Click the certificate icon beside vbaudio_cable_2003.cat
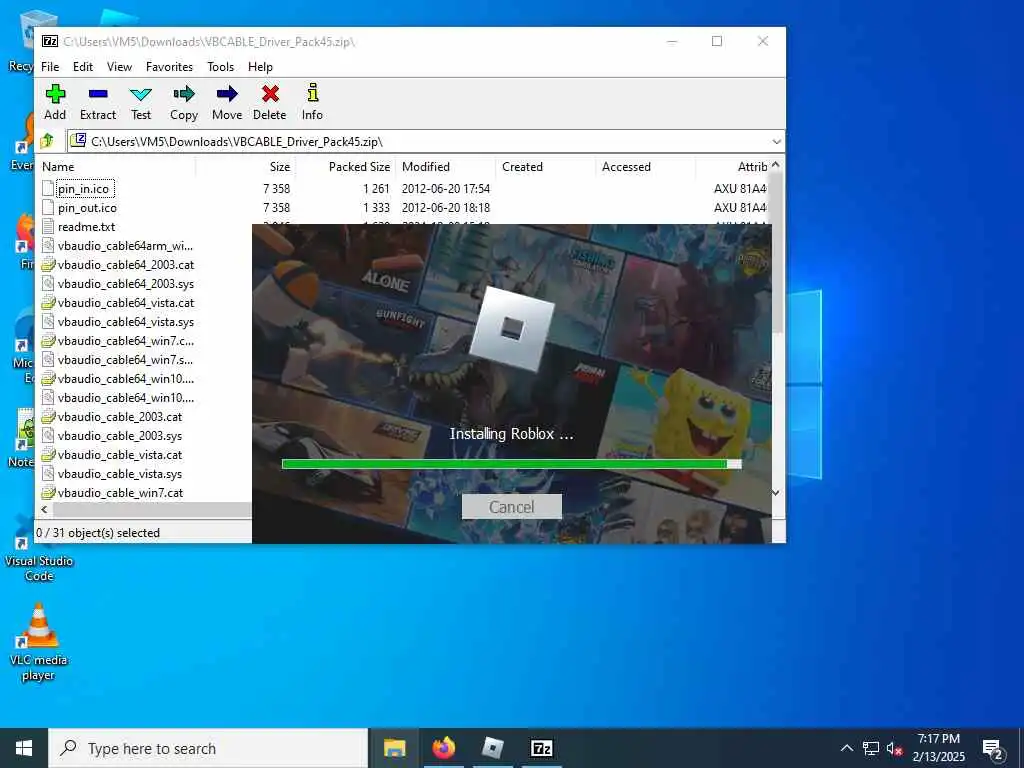Image resolution: width=1024 pixels, height=768 pixels. point(48,417)
